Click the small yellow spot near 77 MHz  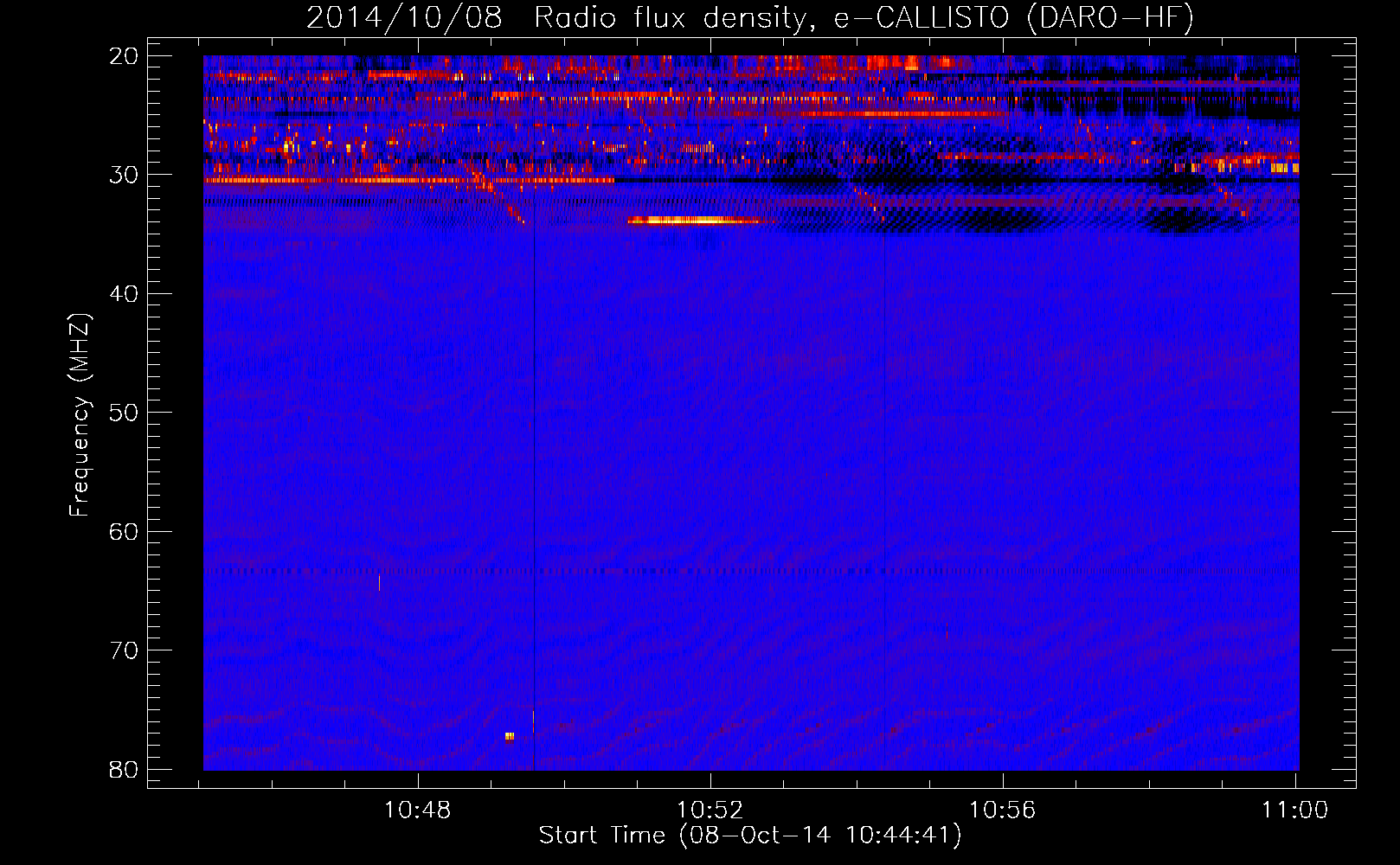(x=510, y=736)
